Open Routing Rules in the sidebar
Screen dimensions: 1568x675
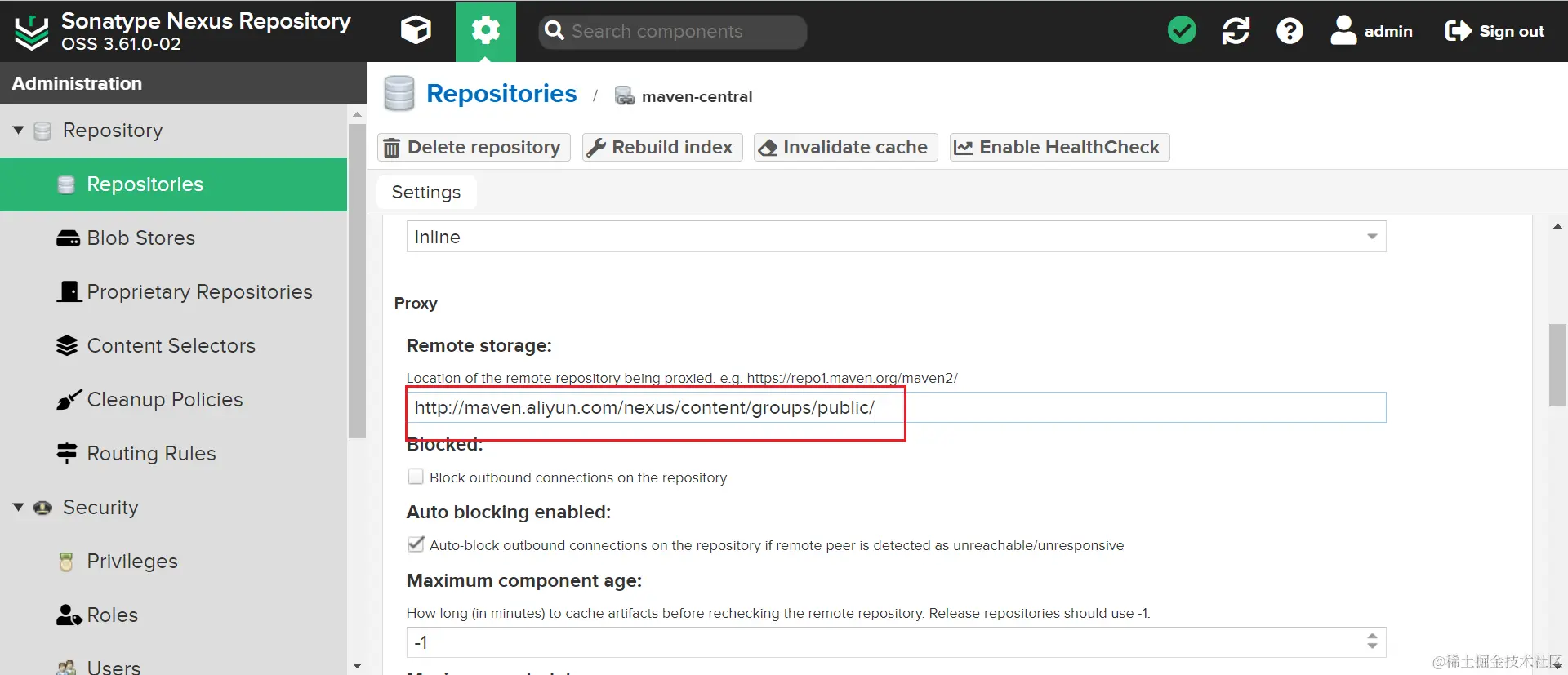point(173,454)
